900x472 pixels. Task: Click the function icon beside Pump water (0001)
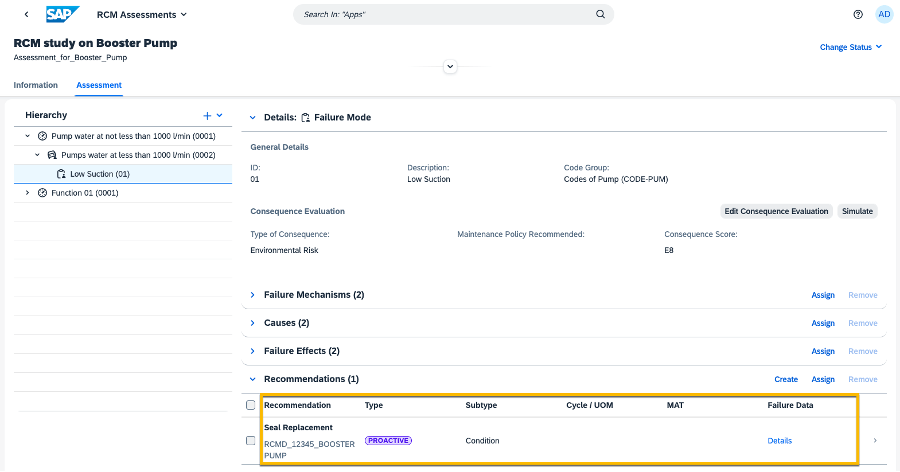(x=42, y=136)
